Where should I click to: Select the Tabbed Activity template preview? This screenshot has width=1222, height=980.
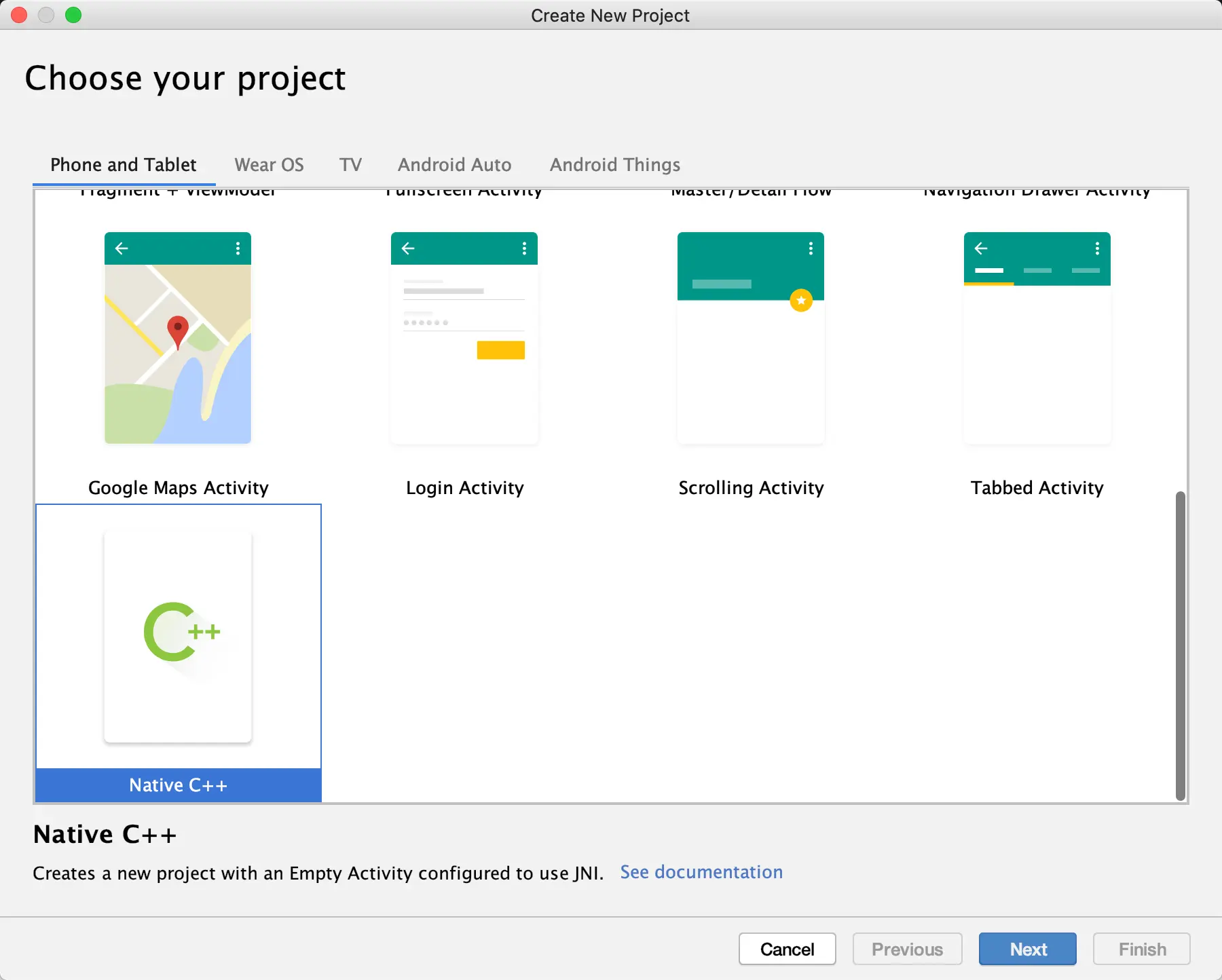pos(1037,338)
